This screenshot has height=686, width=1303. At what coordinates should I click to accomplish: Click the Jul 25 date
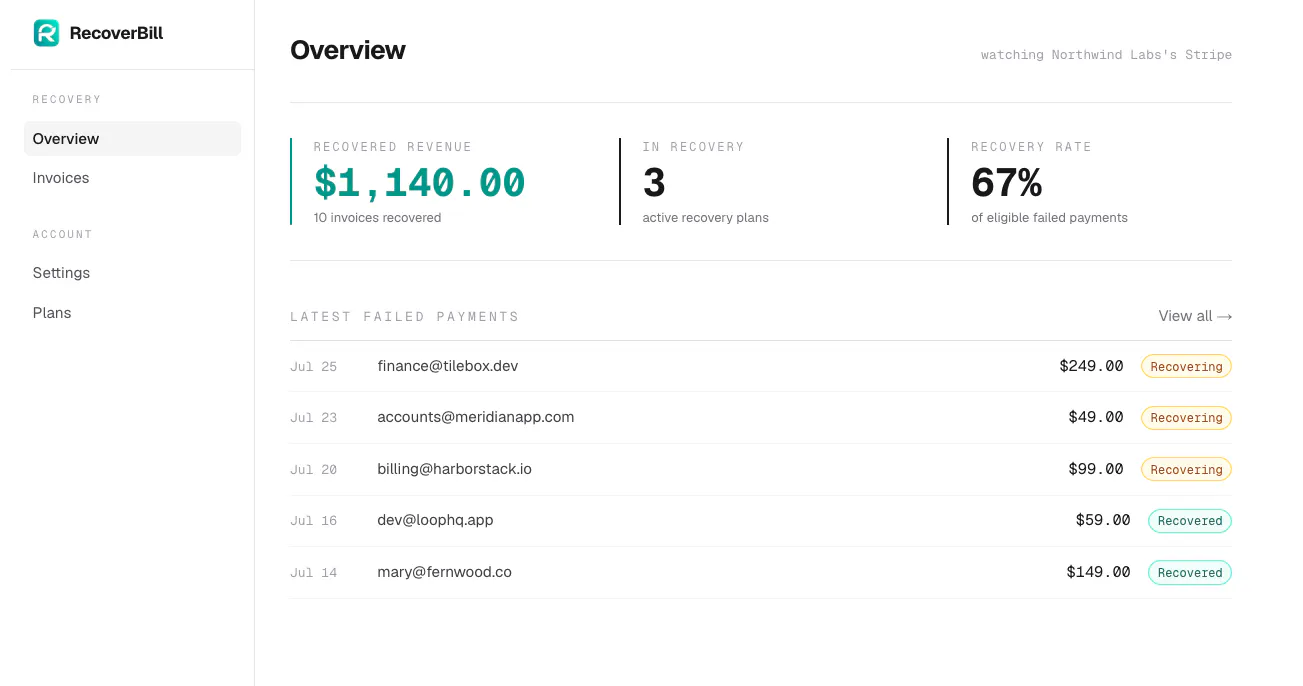313,367
